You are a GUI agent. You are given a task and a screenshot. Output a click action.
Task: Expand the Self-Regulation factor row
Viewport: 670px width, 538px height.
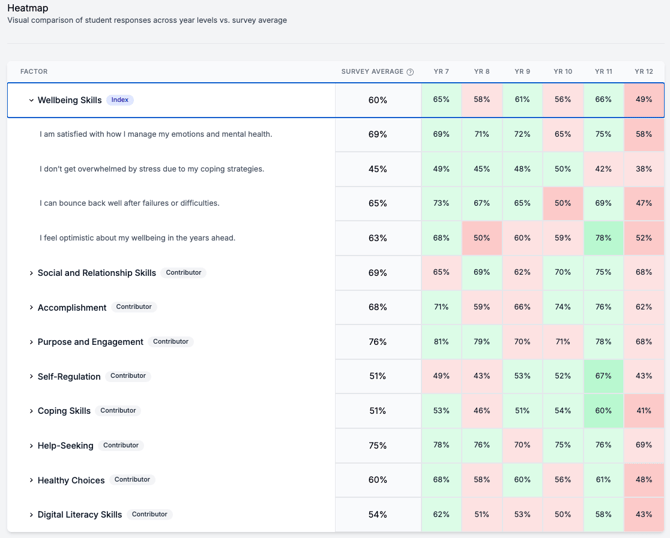[31, 376]
